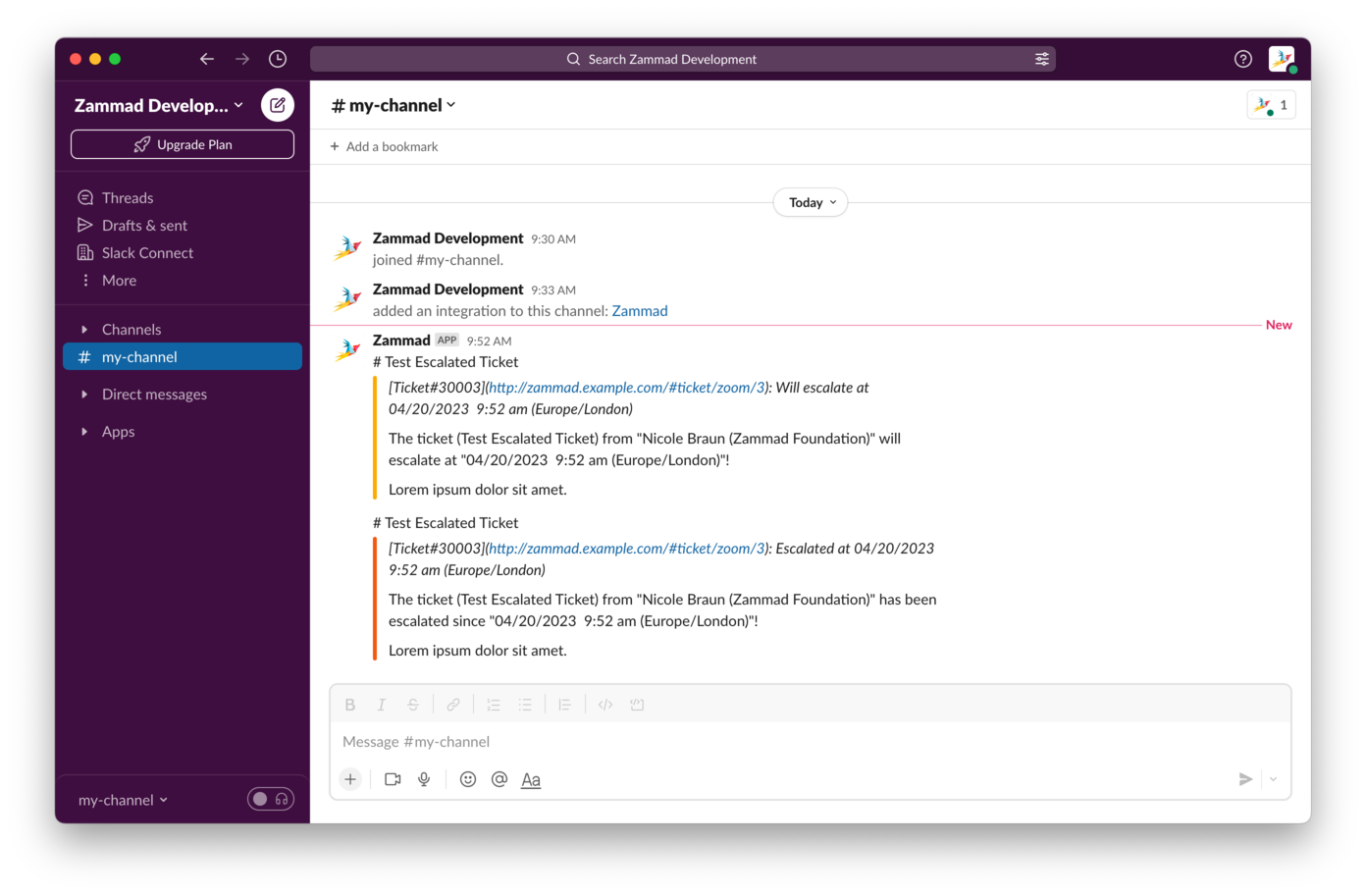Record a video clip
This screenshot has width=1366, height=896.
pyautogui.click(x=393, y=779)
